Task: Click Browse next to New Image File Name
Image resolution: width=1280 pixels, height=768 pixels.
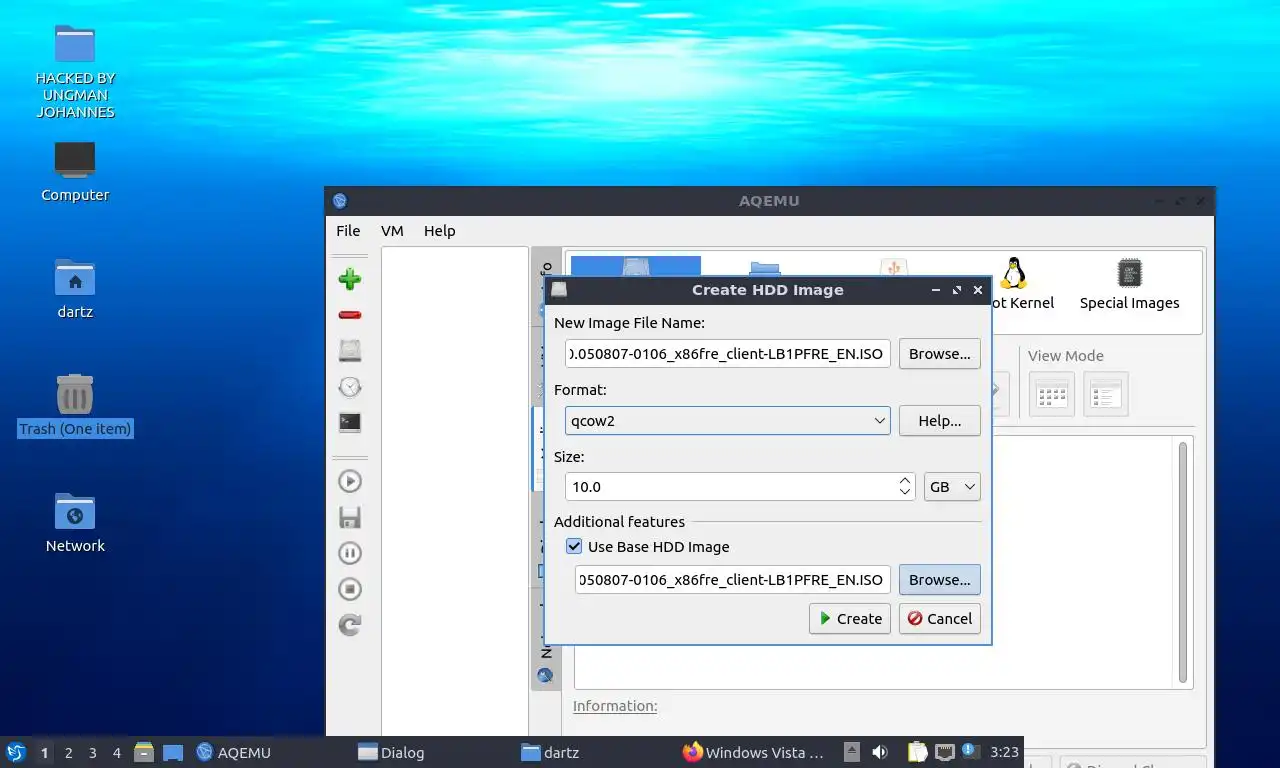Action: tap(939, 354)
